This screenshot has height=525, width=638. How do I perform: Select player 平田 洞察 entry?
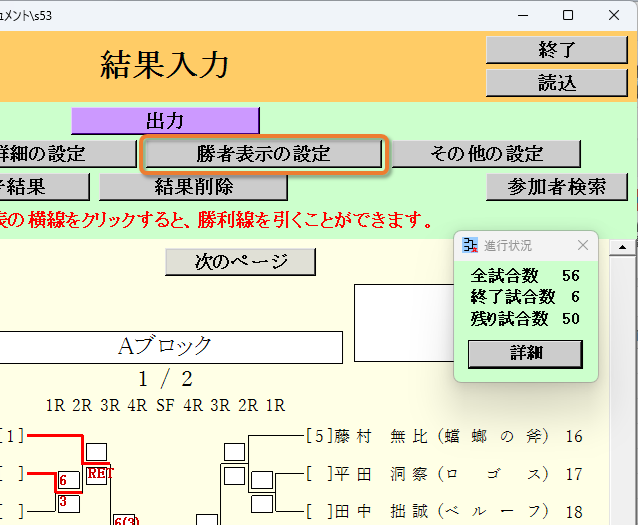(442, 474)
